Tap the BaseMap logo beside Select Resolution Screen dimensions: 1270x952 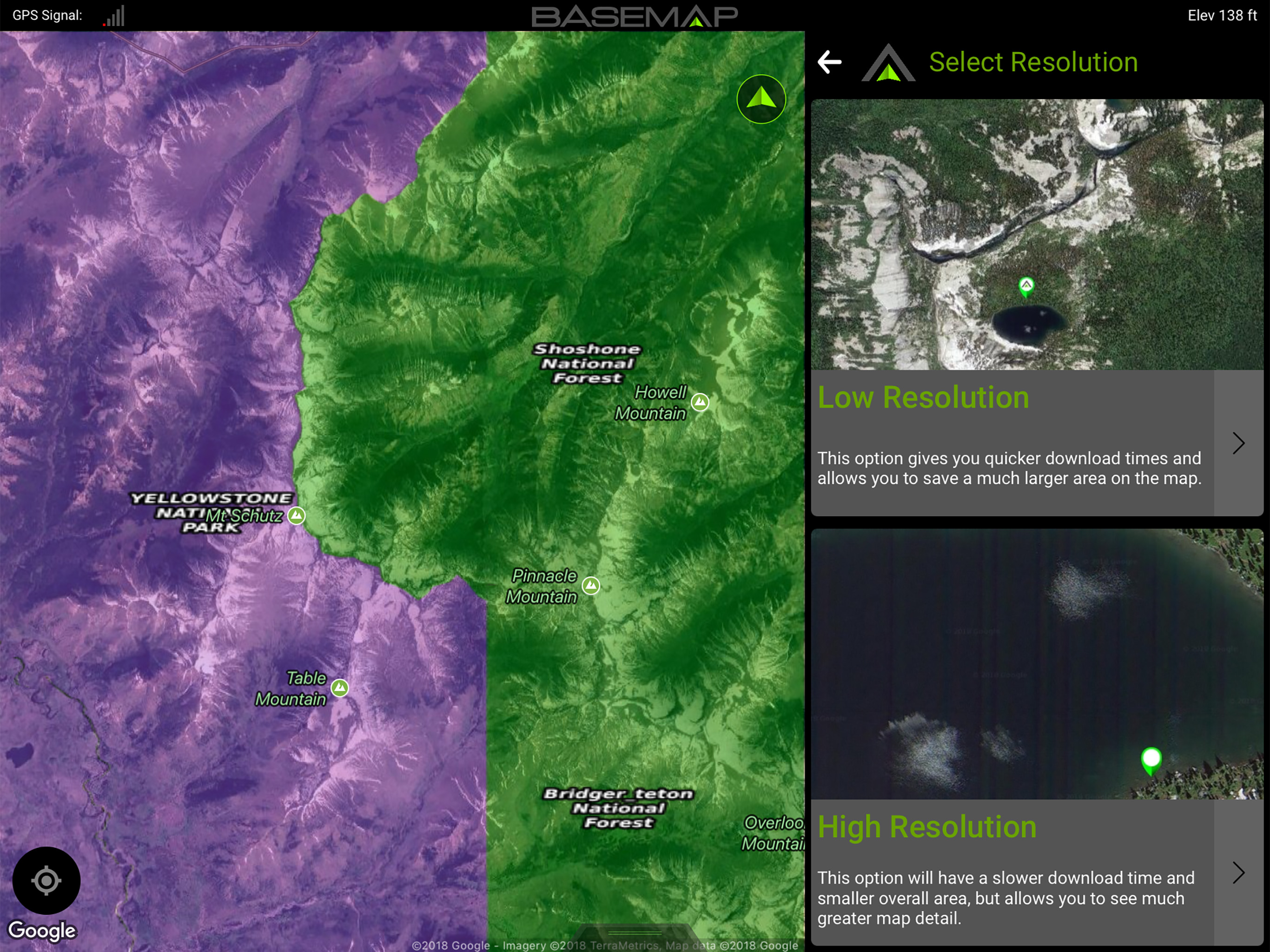click(x=888, y=63)
